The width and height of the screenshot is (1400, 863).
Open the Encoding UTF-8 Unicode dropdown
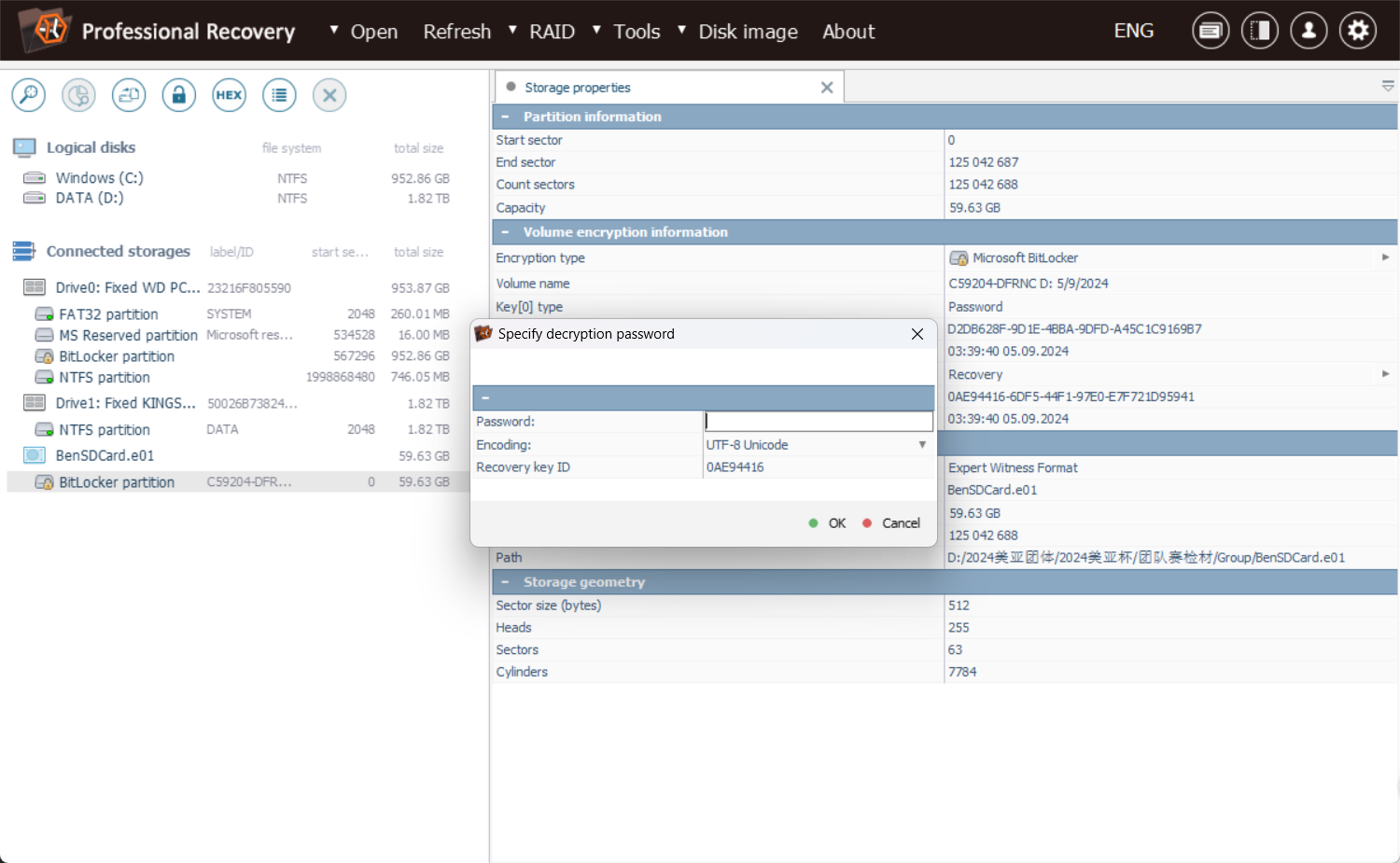(x=819, y=445)
